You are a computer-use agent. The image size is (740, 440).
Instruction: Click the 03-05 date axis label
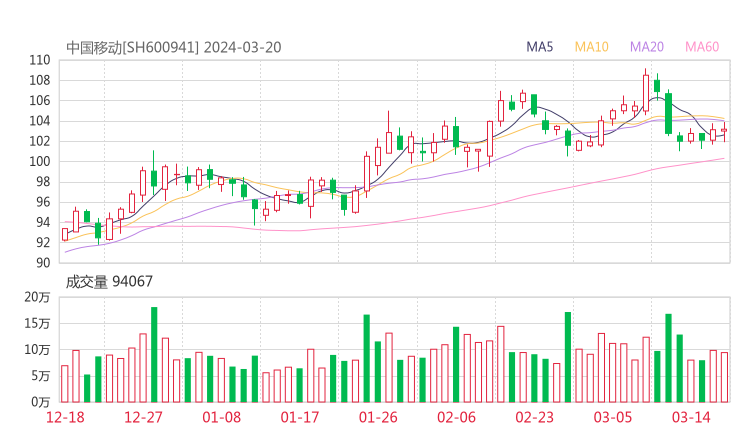613,417
